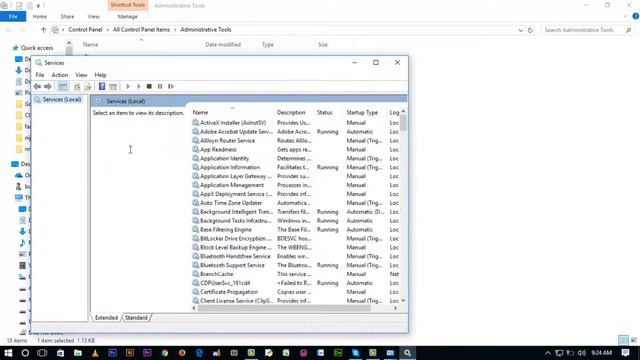Click All Control Panel Items breadcrumb
Screen dimensions: 640x360
click(x=141, y=30)
